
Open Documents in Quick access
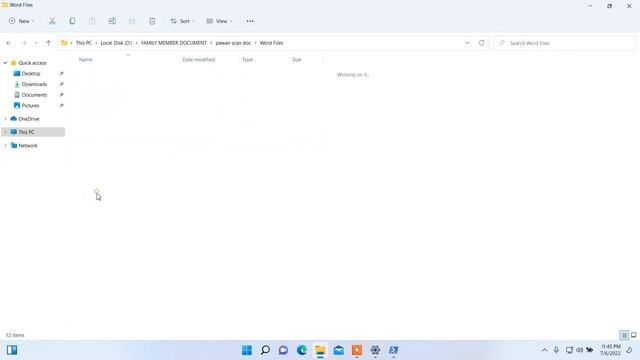click(x=34, y=95)
